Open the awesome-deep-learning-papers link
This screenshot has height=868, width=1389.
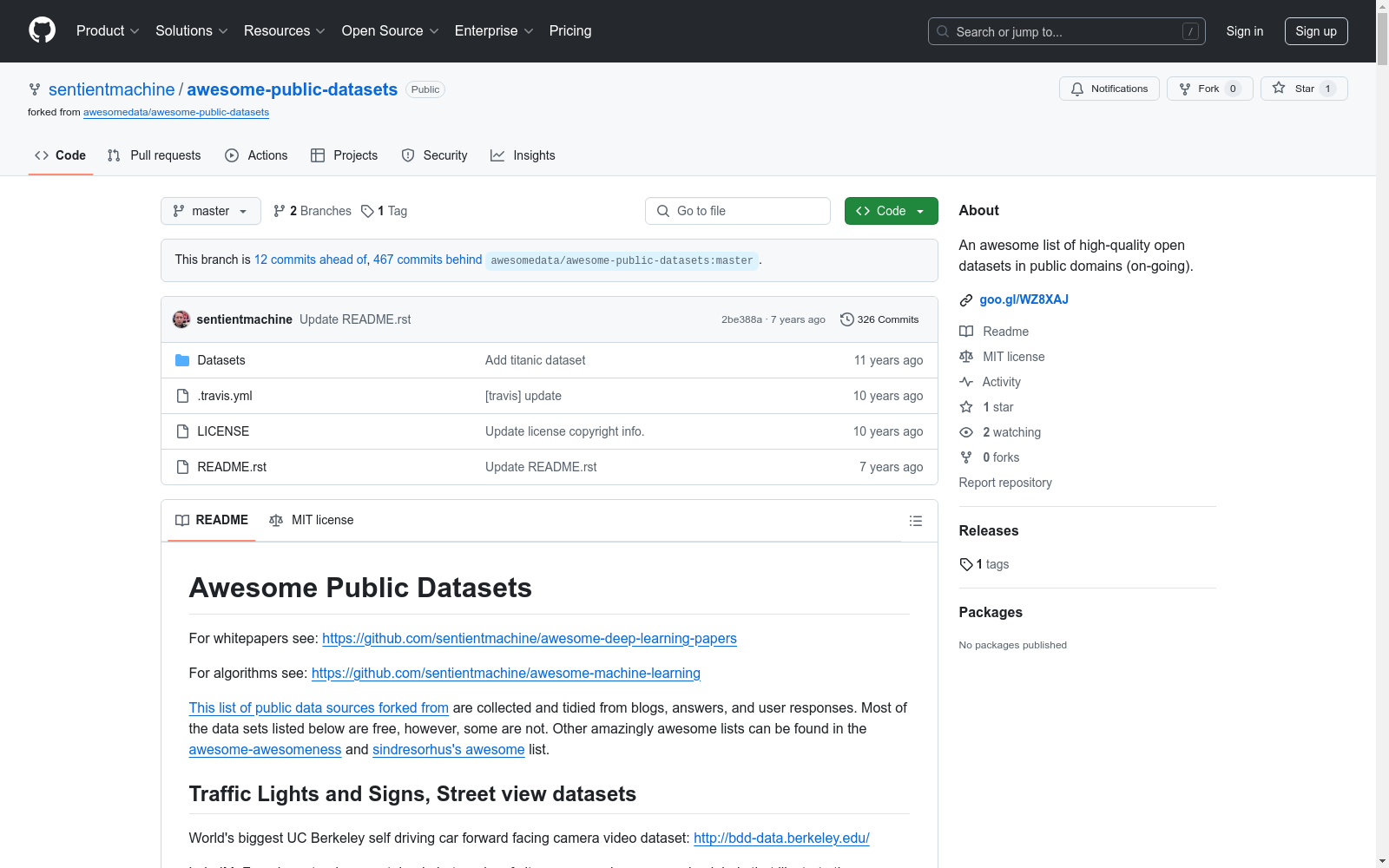[x=530, y=638]
